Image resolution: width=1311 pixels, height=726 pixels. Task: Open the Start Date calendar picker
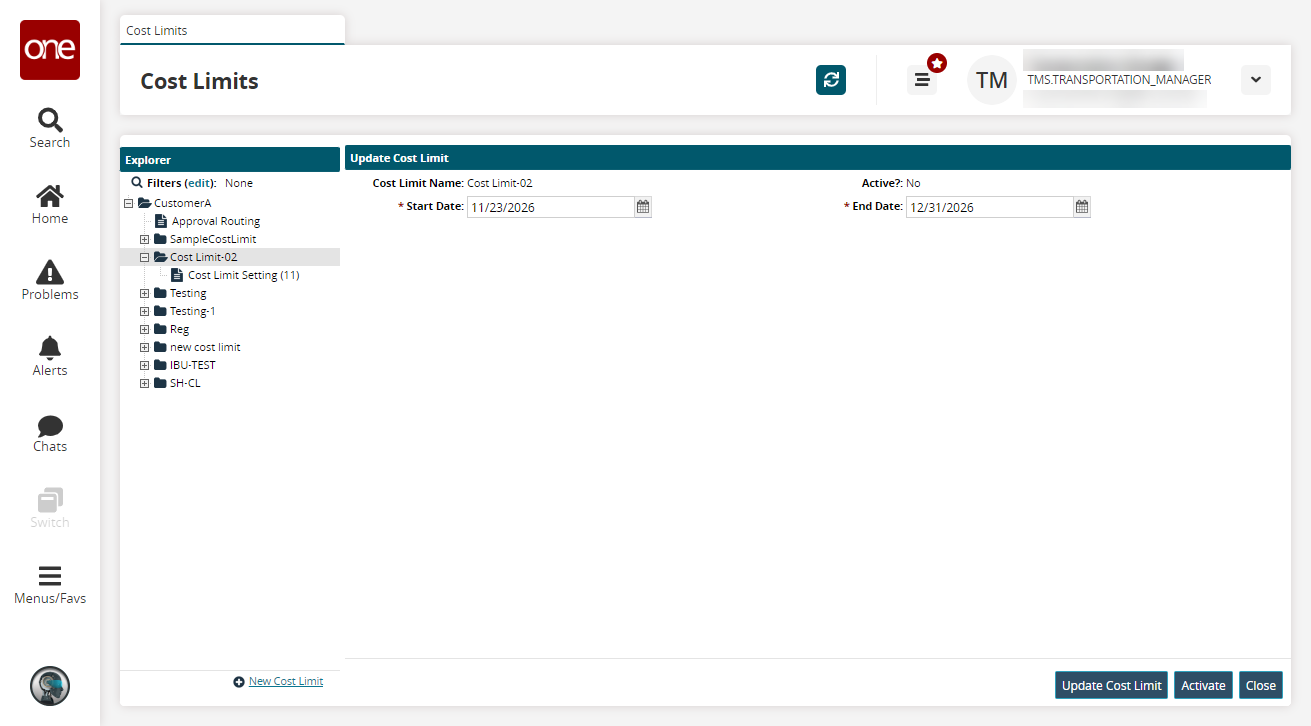[x=643, y=207]
